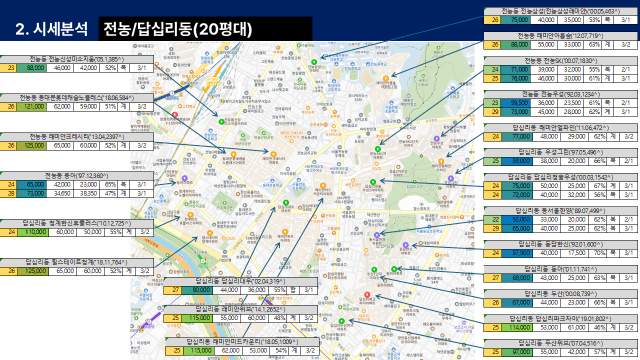Click the purple marker targeted by the 전농동 동아 arrow
The height and width of the screenshot is (360, 640).
pos(184,178)
